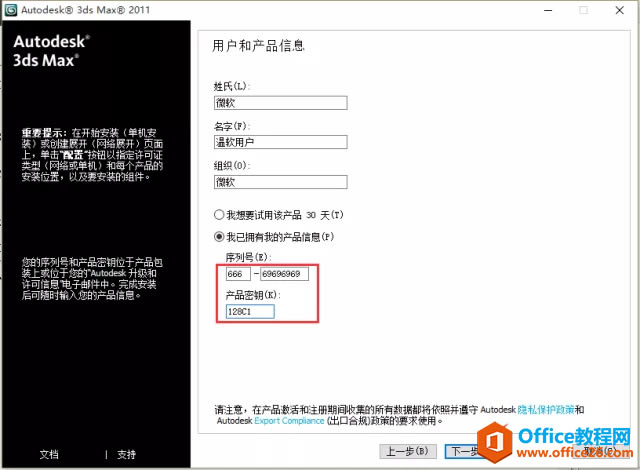Viewport: 640px width, 470px height.
Task: Focus the 姓氏(L) input field
Action: [280, 103]
